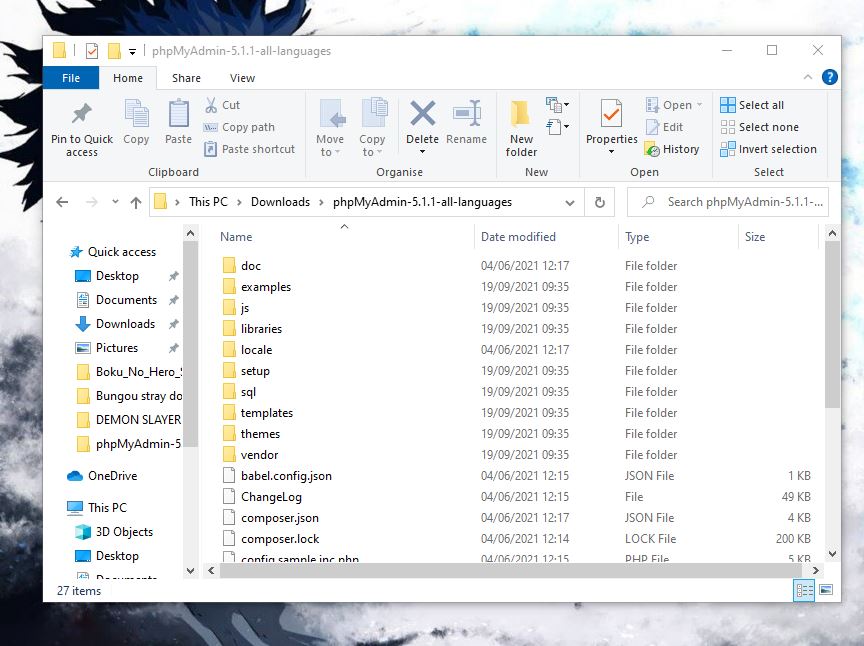Go up one folder level arrow
864x646 pixels.
(x=136, y=202)
